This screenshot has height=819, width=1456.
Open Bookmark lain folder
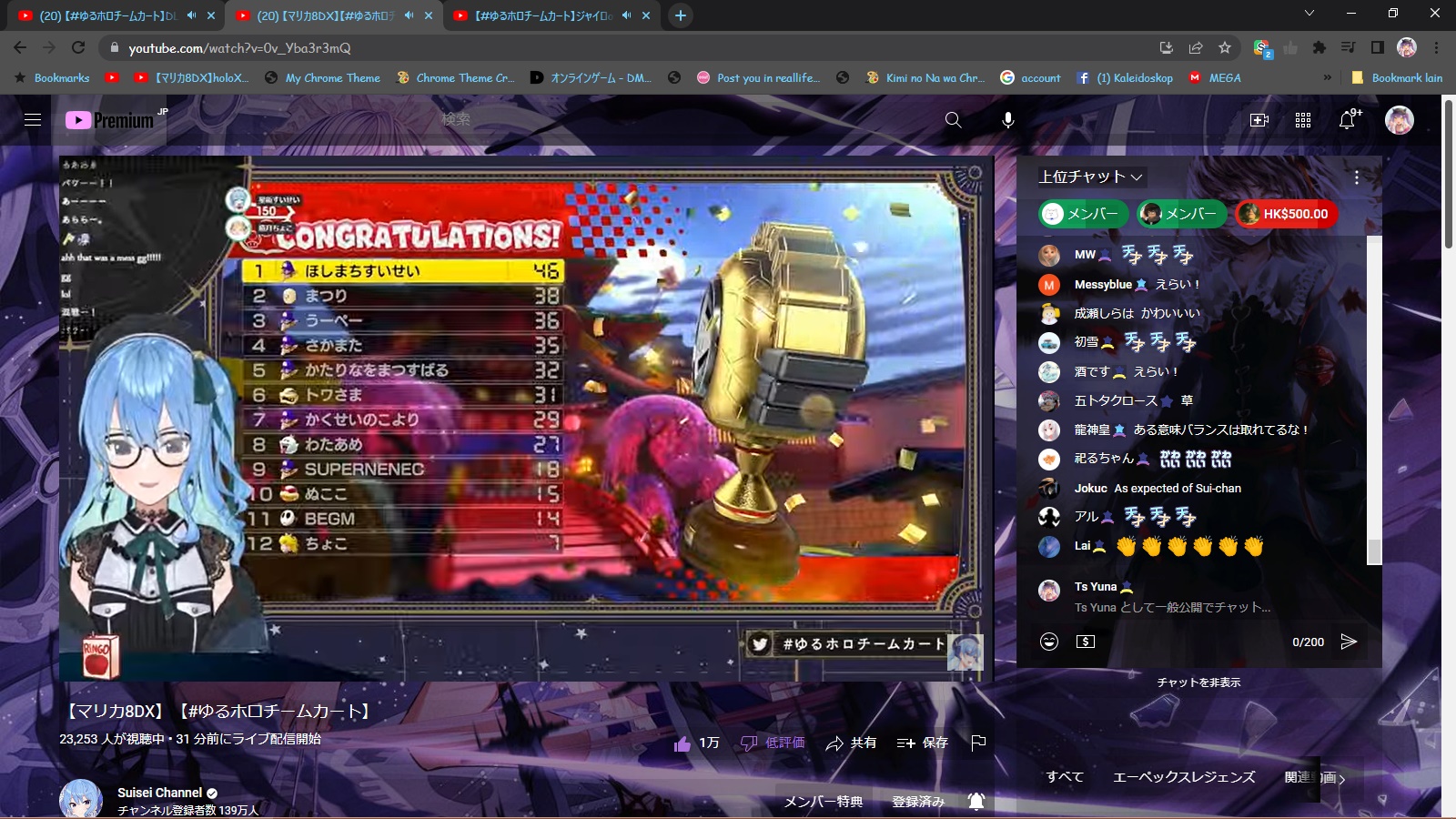(1397, 78)
